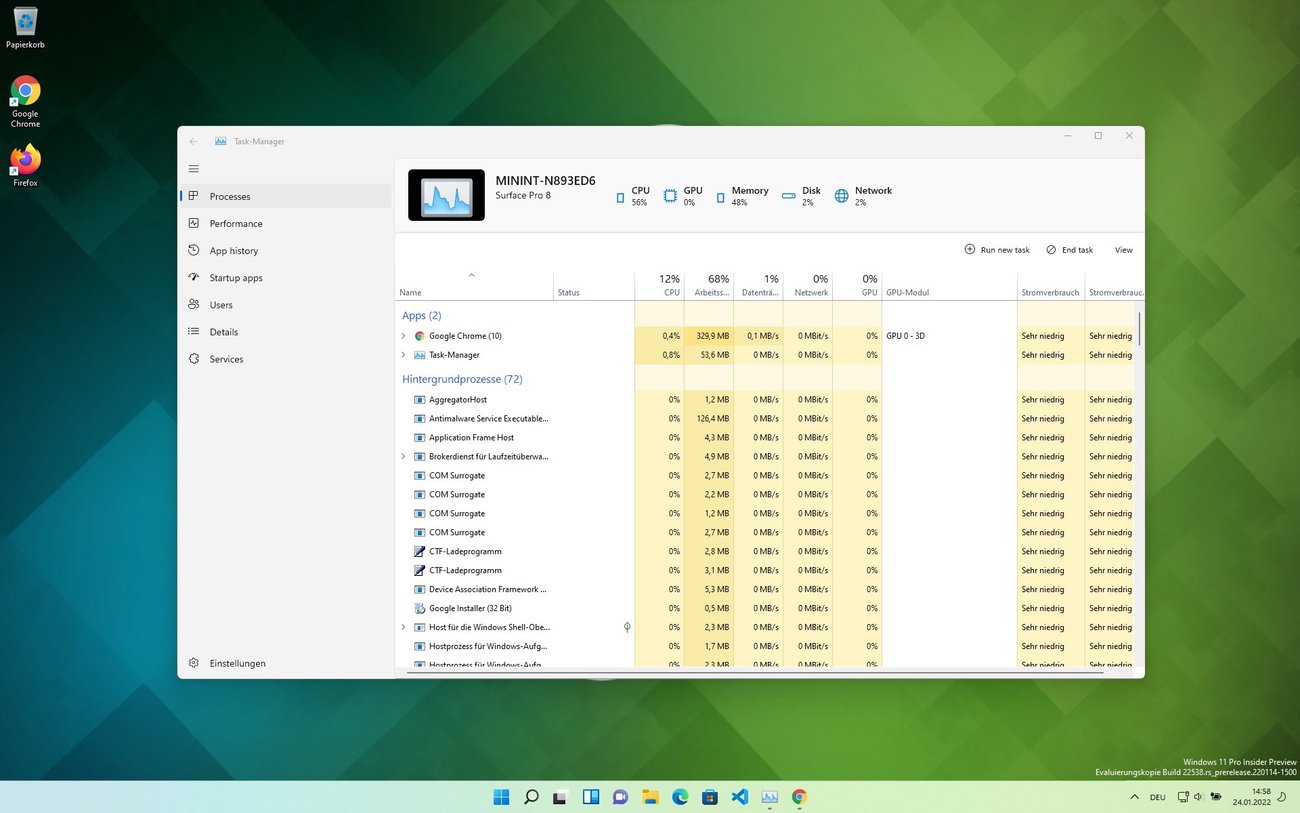This screenshot has height=813, width=1300.
Task: Open the View dropdown menu
Action: [x=1123, y=249]
